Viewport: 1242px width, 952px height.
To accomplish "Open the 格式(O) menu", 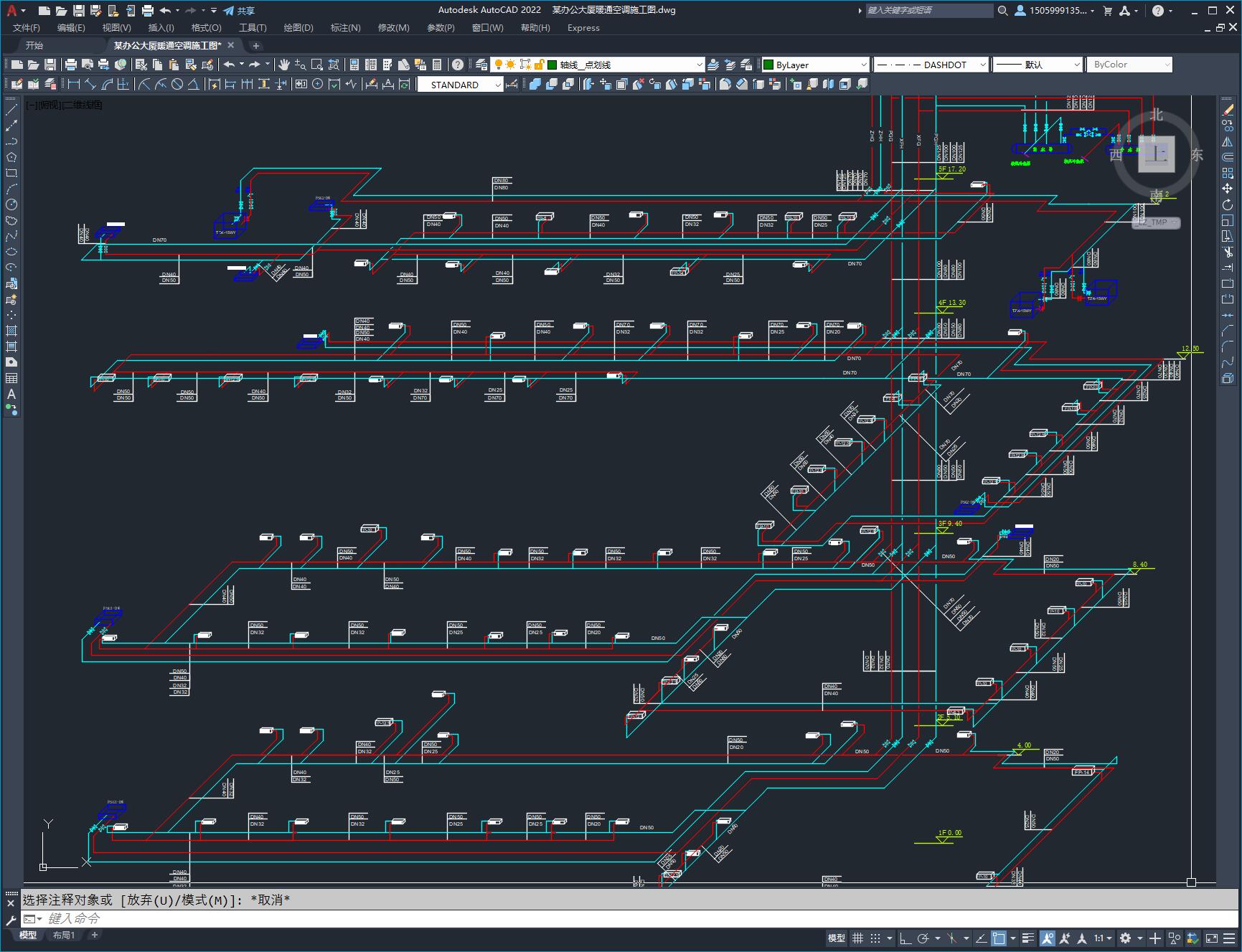I will pyautogui.click(x=206, y=28).
